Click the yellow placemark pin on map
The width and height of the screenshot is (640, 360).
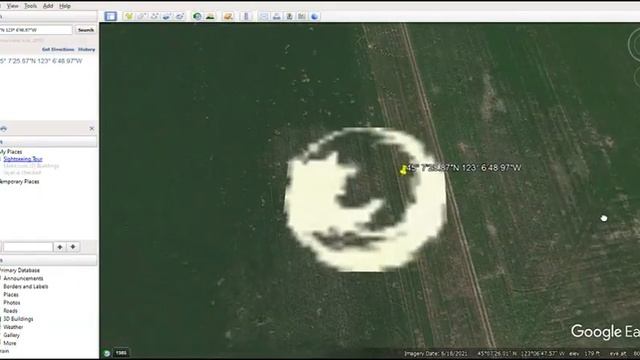pyautogui.click(x=404, y=170)
